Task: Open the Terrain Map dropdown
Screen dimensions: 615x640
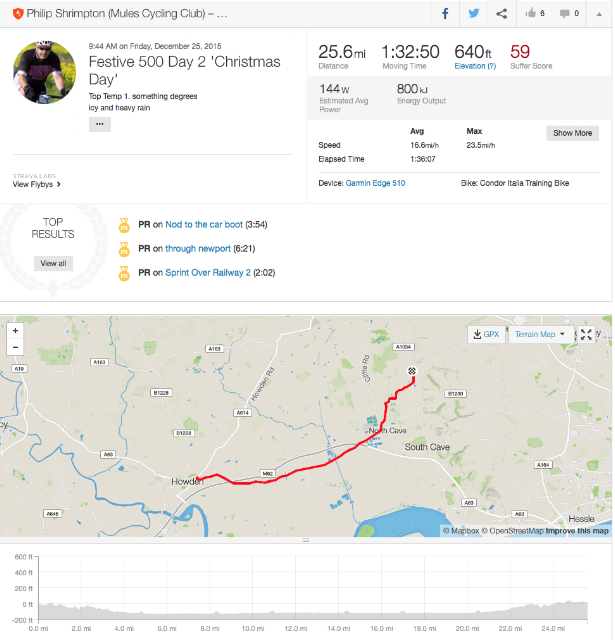Action: coord(540,334)
